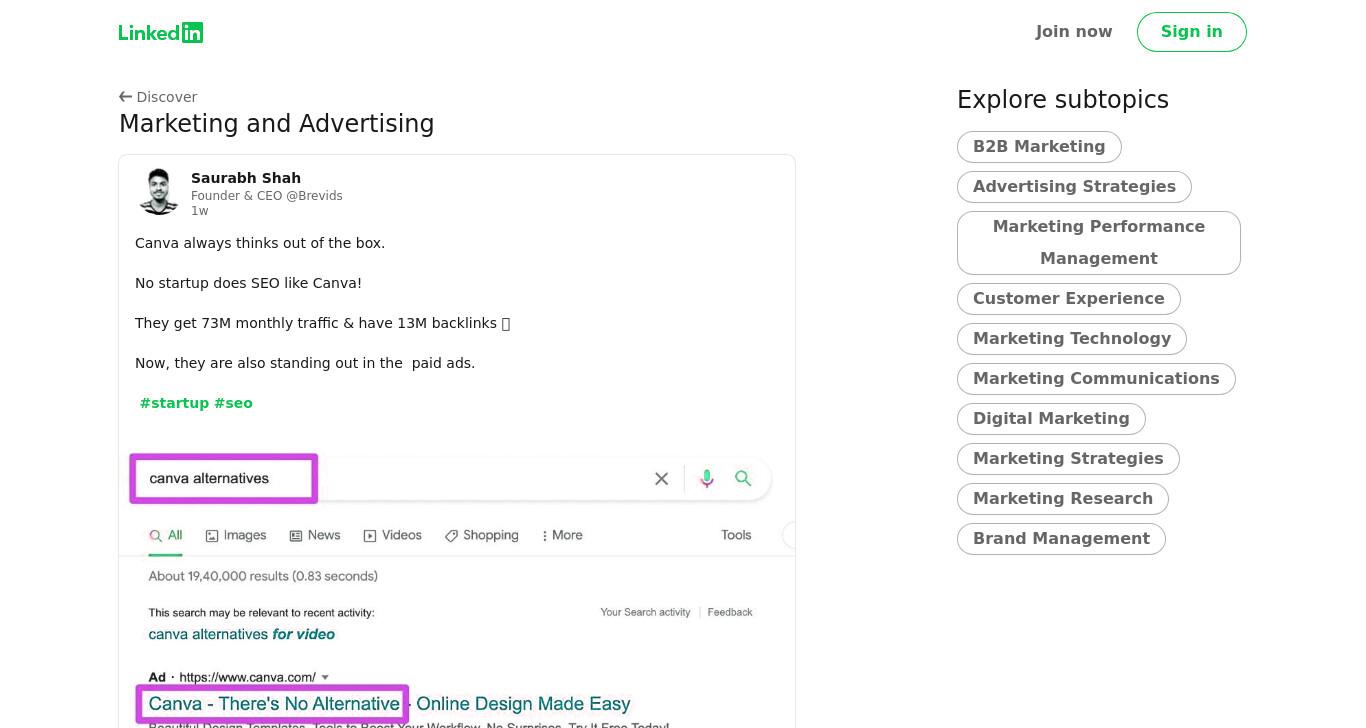The height and width of the screenshot is (728, 1366).
Task: Click the Explore subtopics heading
Action: 1063,100
